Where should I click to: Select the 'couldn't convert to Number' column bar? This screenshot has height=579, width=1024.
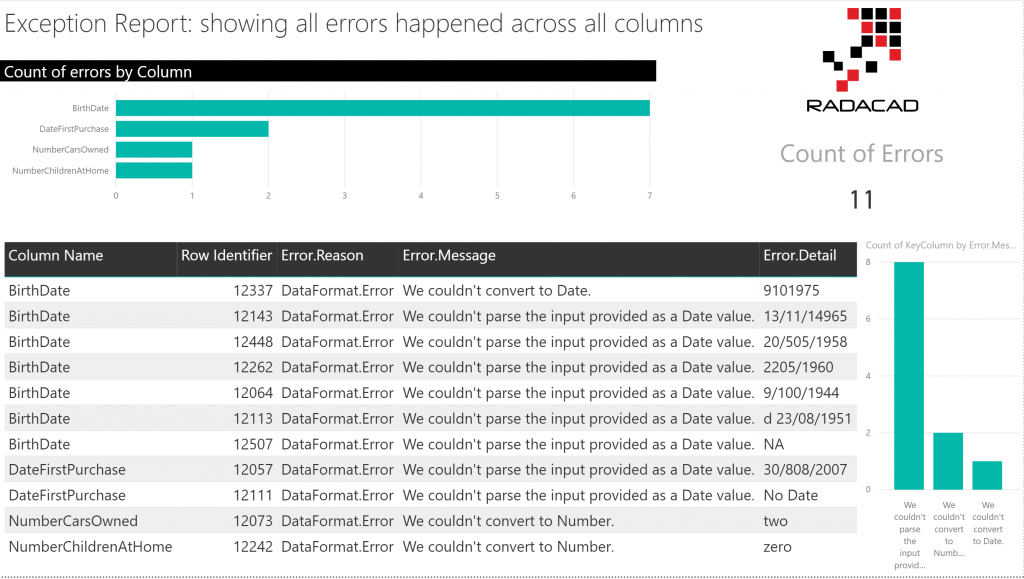coord(949,460)
